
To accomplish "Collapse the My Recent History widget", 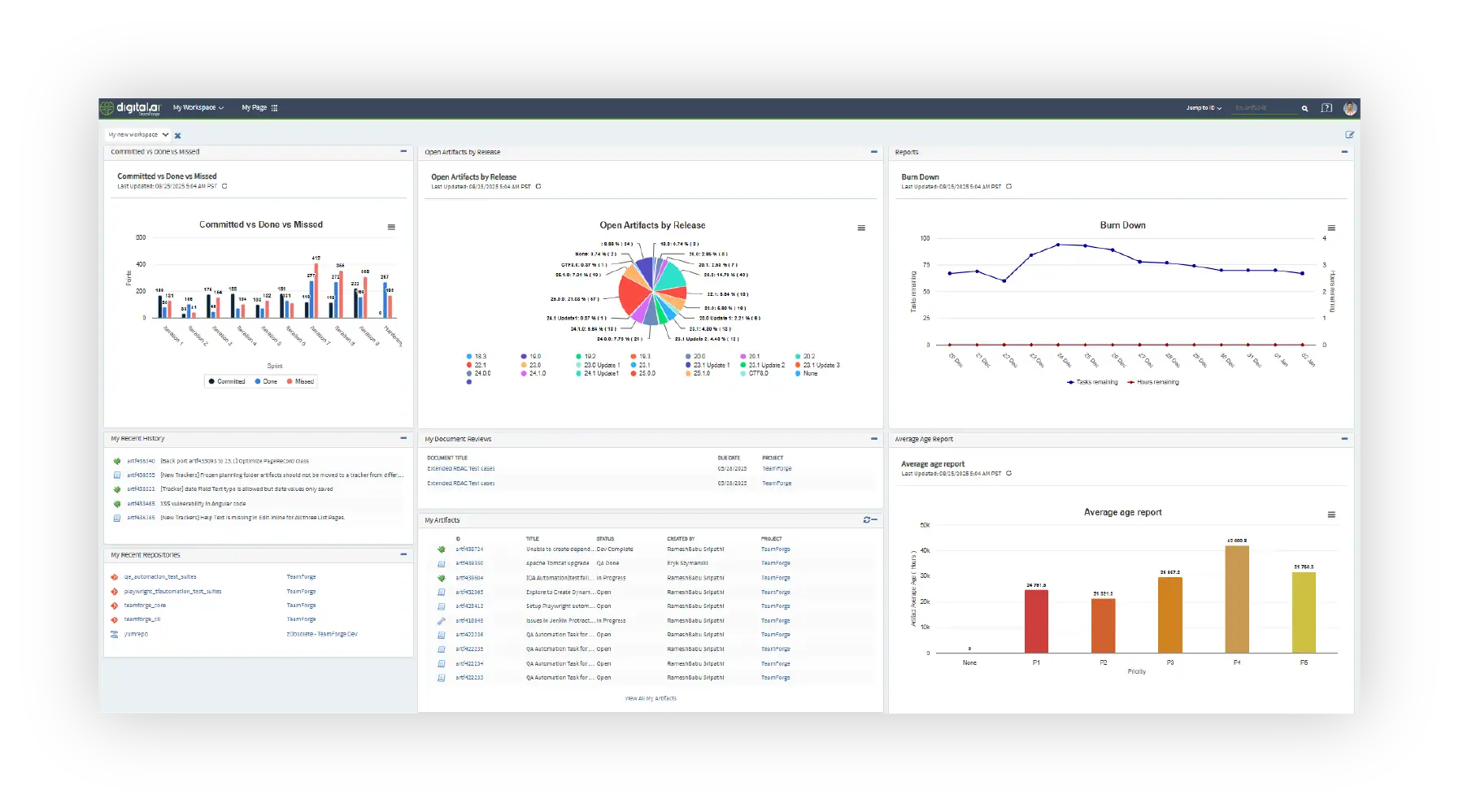I will 403,438.
